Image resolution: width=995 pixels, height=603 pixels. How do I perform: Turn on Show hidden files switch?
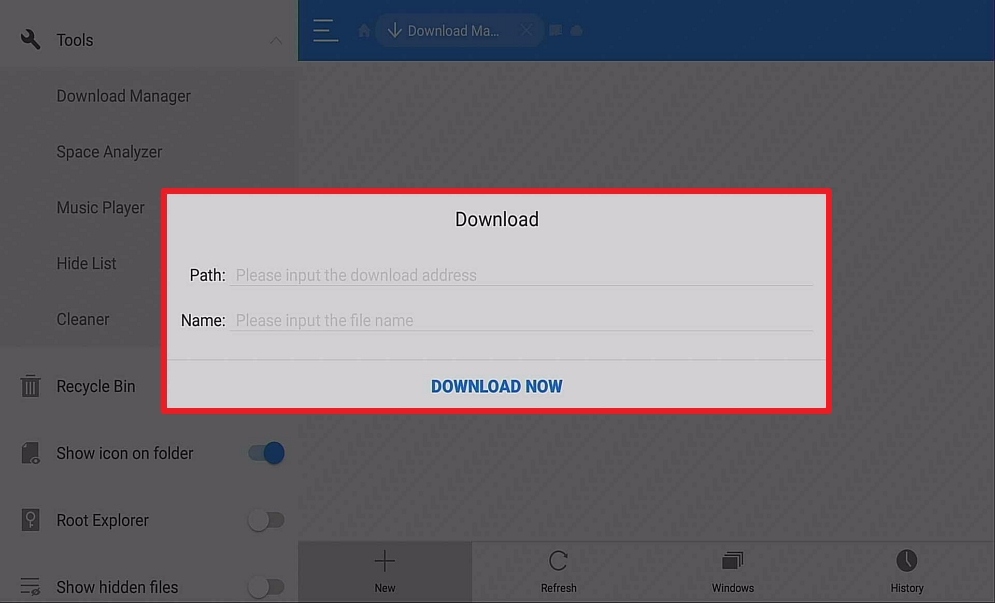click(x=266, y=587)
